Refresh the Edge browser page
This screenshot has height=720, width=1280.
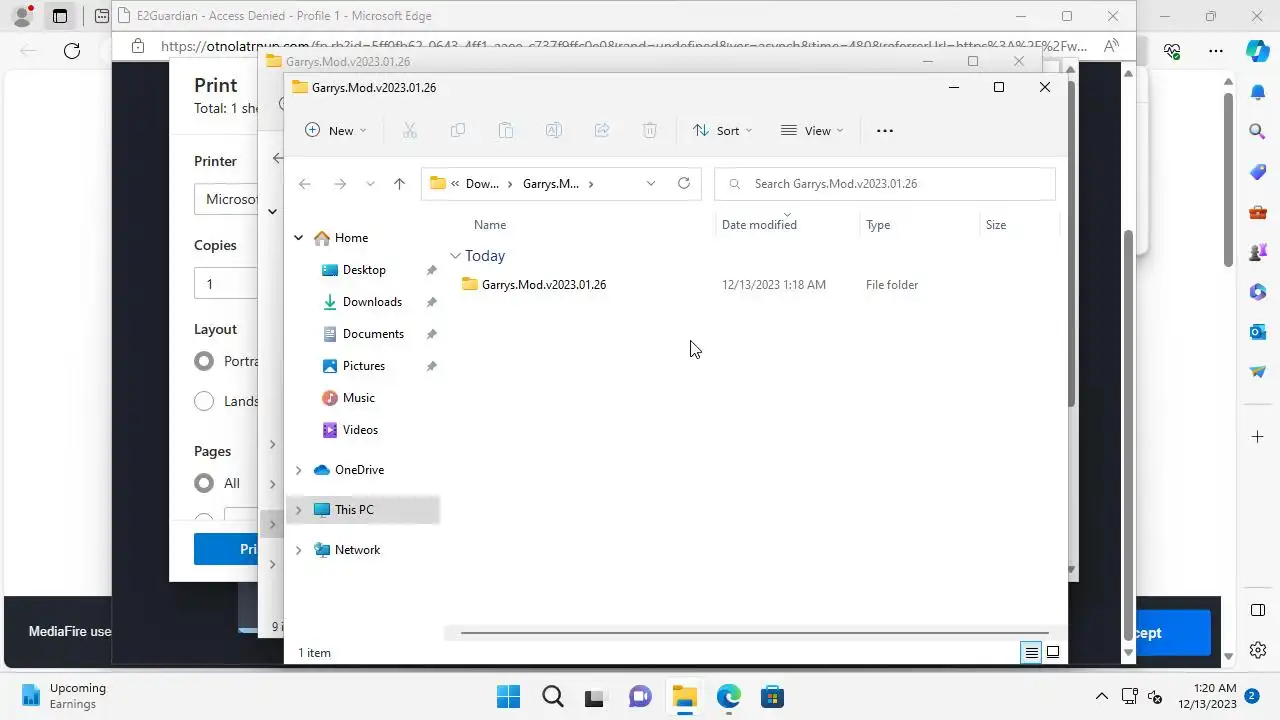tap(72, 51)
